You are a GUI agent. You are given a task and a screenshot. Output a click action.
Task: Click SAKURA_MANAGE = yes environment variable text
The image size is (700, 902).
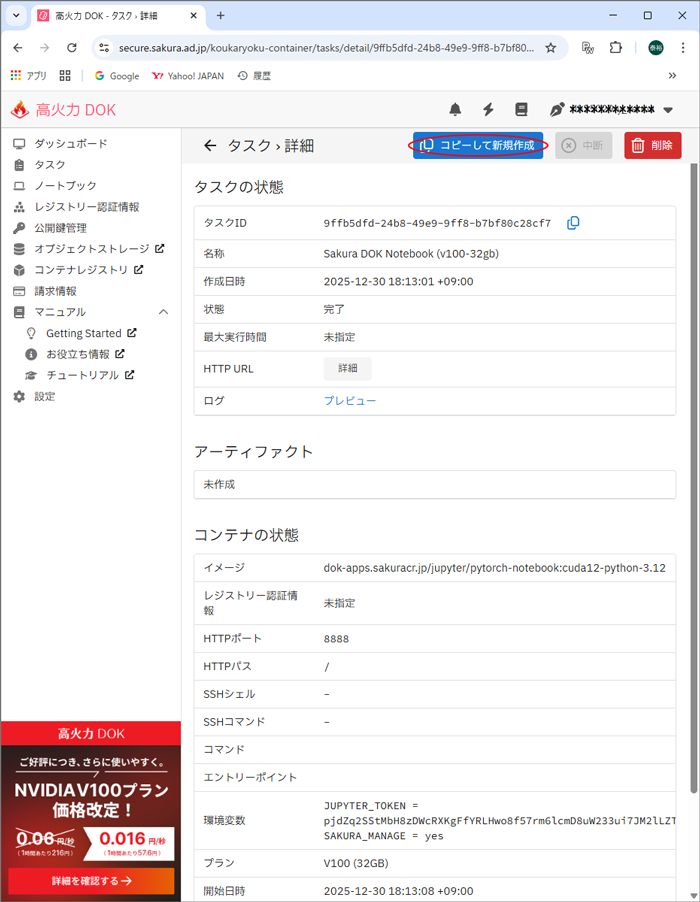click(384, 836)
